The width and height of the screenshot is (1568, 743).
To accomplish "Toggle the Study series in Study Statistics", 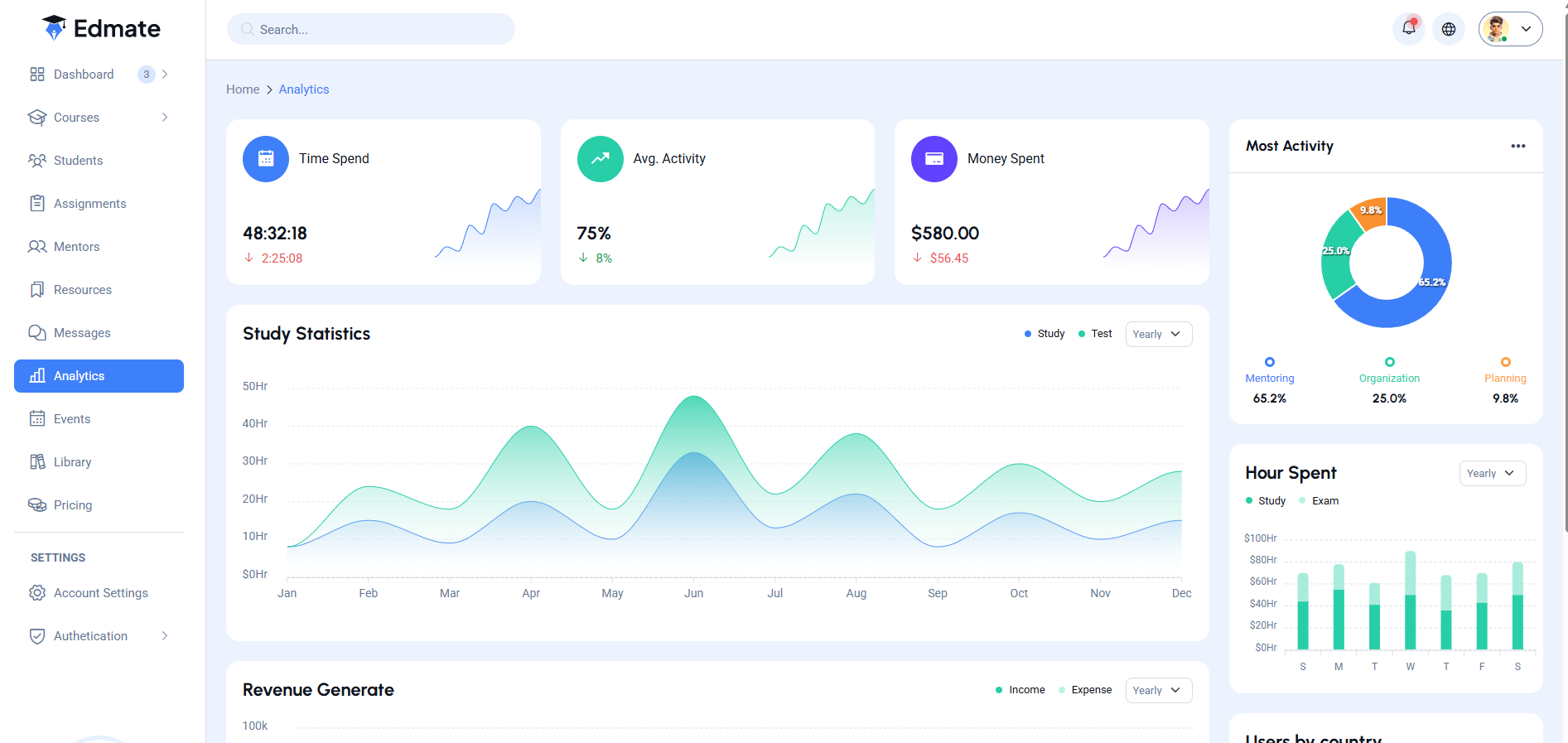I will point(1045,334).
